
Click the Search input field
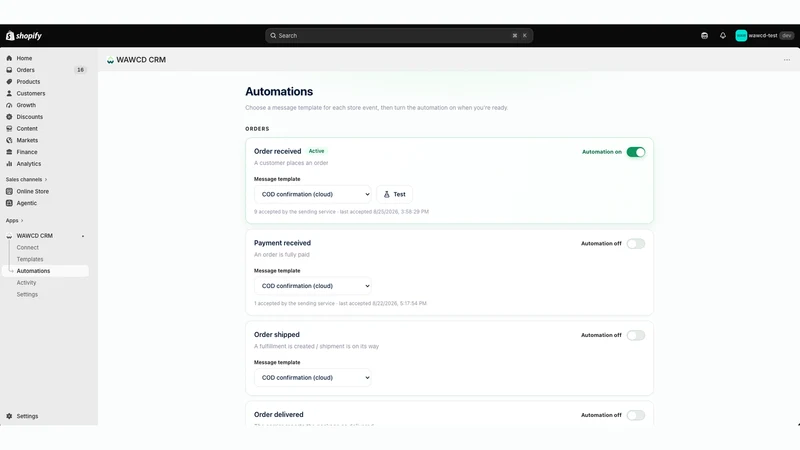[x=399, y=36]
